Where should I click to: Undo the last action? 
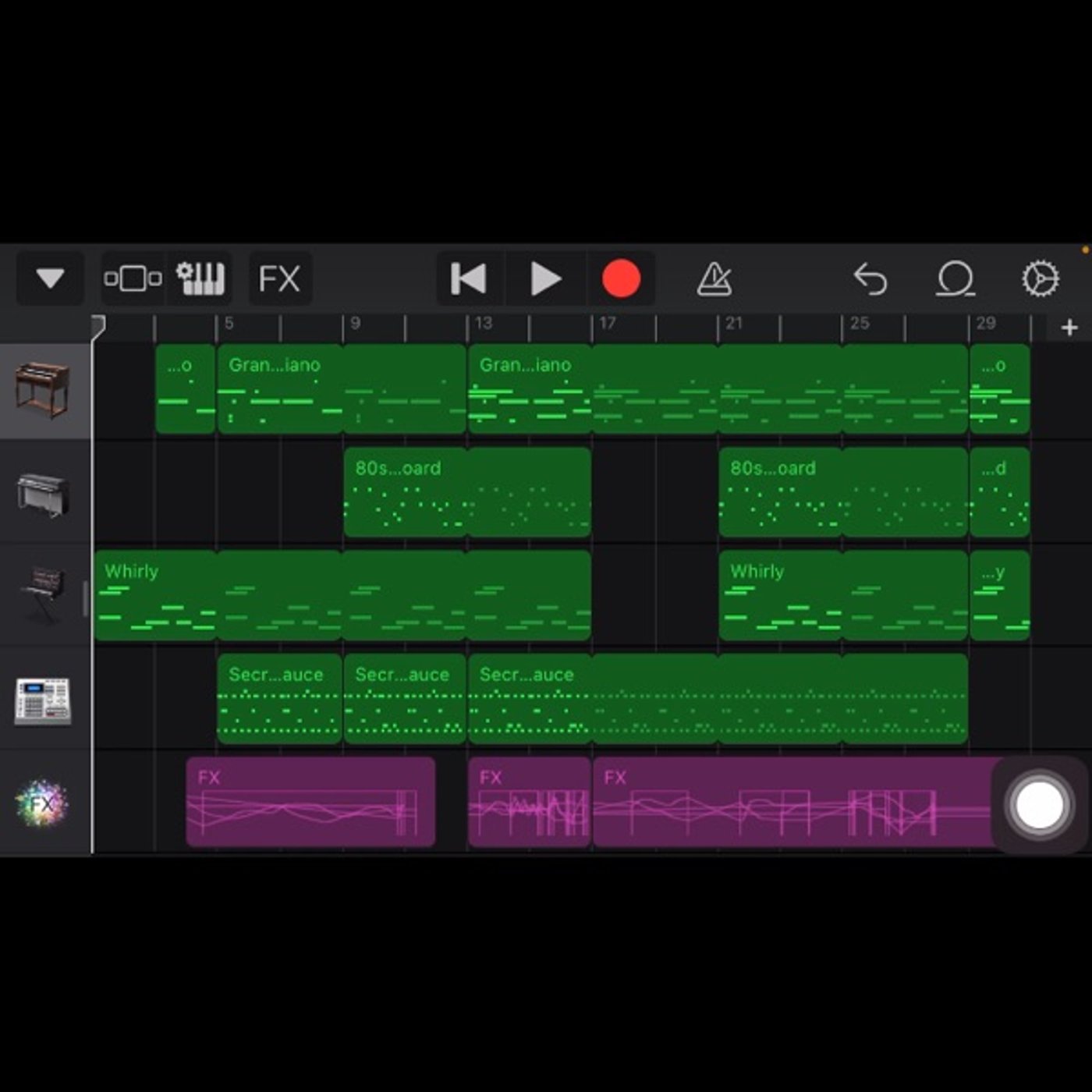pyautogui.click(x=870, y=278)
